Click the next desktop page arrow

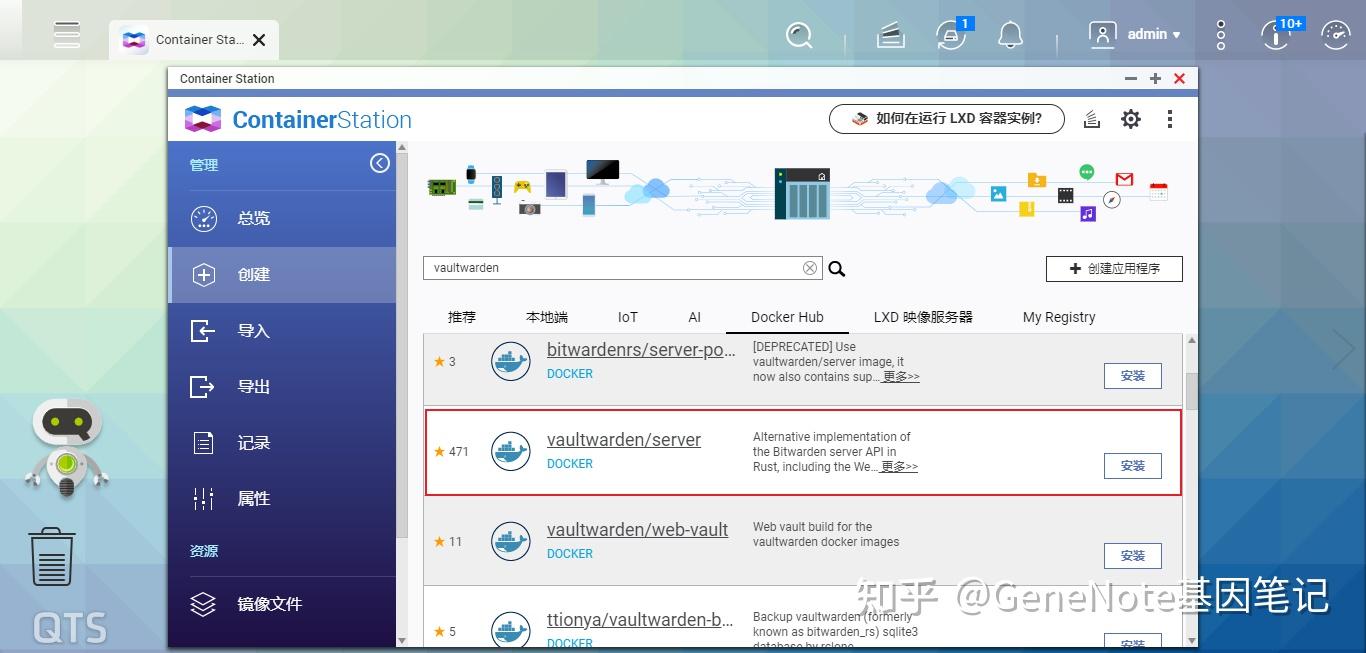(x=1343, y=348)
